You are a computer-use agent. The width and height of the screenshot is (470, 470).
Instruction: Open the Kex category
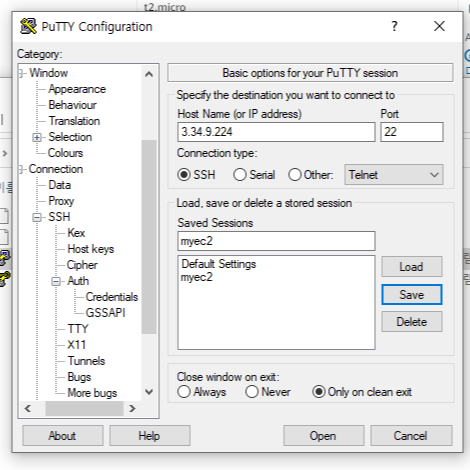pos(76,233)
